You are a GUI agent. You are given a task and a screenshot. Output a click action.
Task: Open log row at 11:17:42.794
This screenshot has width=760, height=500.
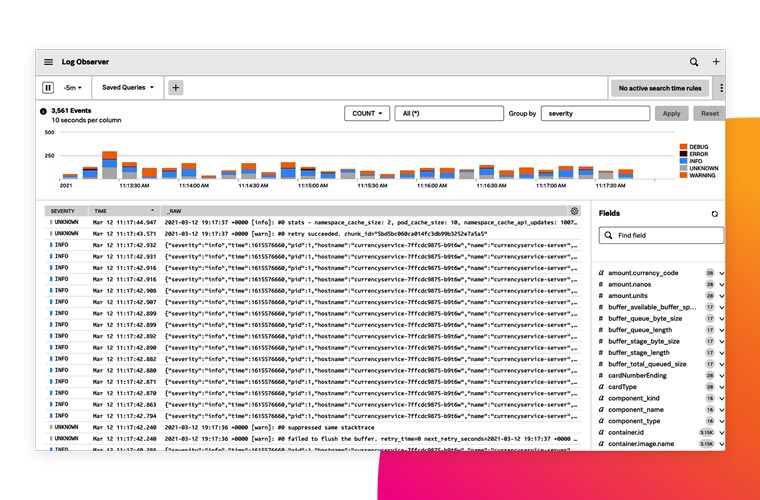click(x=313, y=416)
